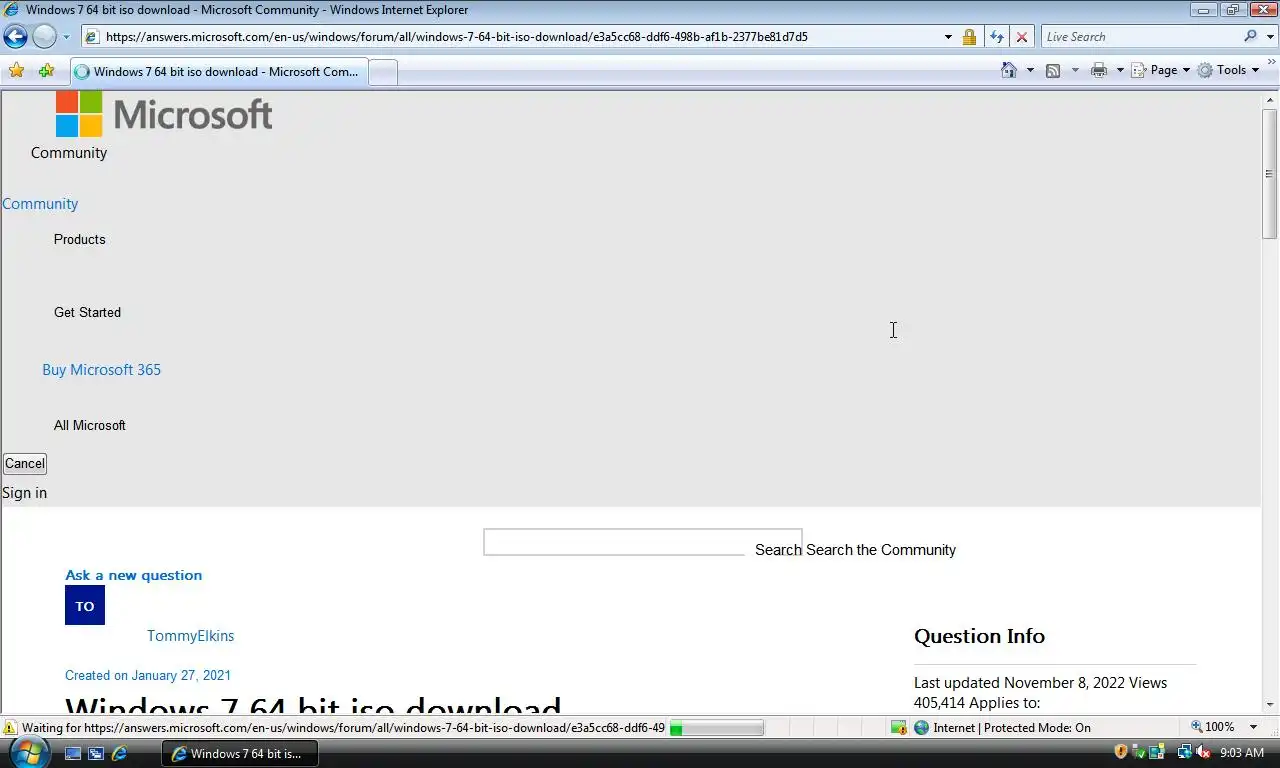Click the 100% zoom level button
1280x768 pixels.
click(1212, 727)
